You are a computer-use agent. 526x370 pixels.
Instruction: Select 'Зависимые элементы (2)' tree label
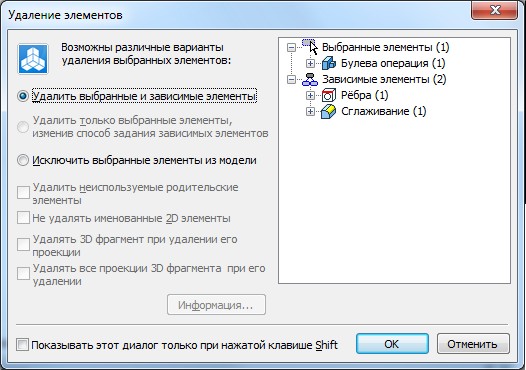(384, 80)
